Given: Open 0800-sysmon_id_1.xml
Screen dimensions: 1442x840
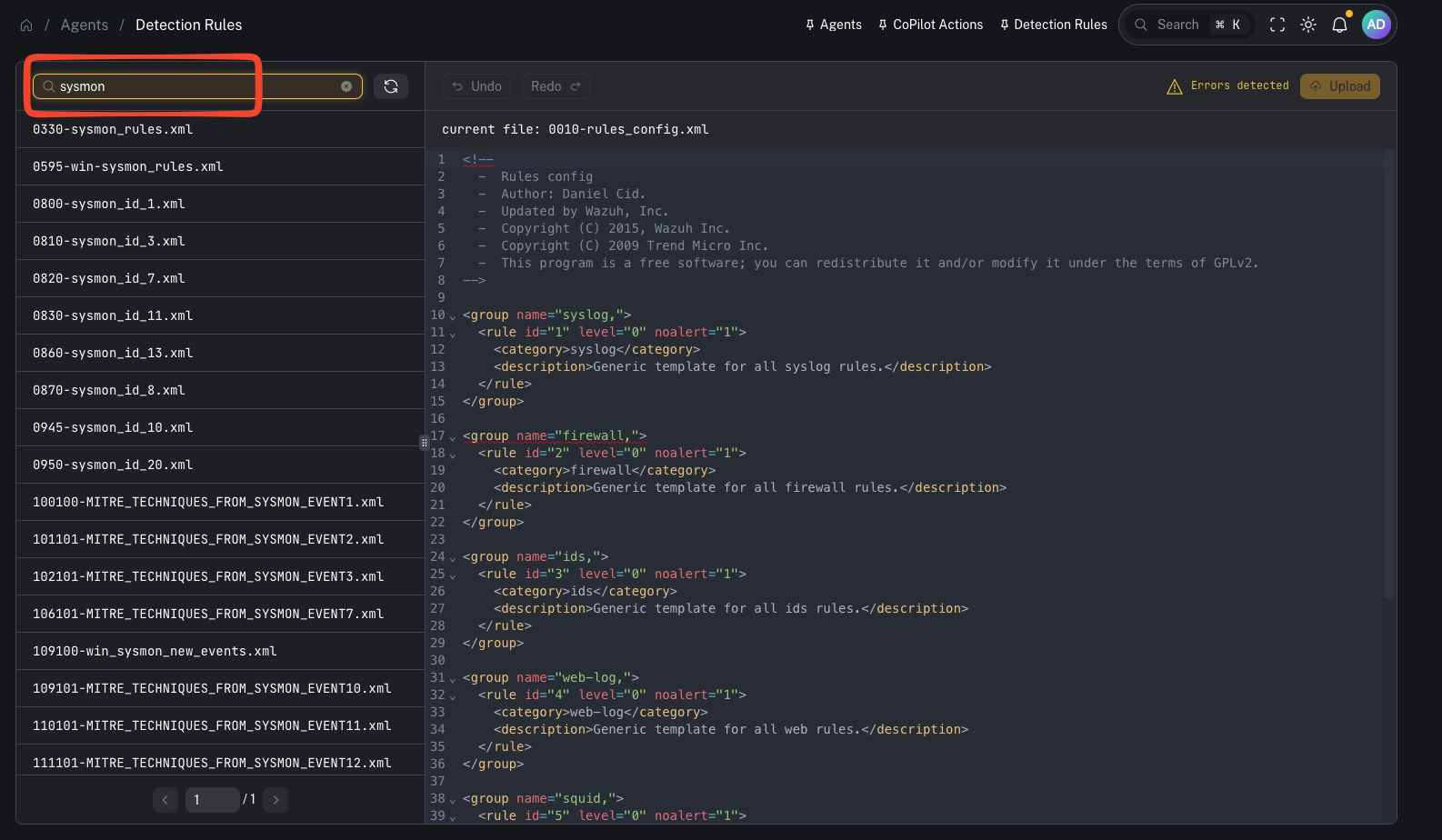Looking at the screenshot, I should coord(220,204).
